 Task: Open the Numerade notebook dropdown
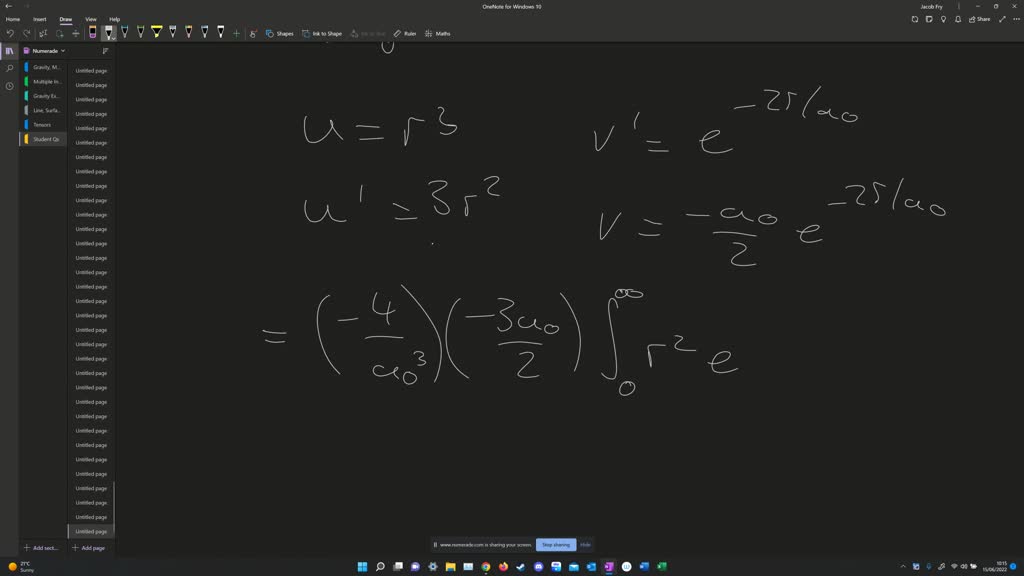pos(48,50)
